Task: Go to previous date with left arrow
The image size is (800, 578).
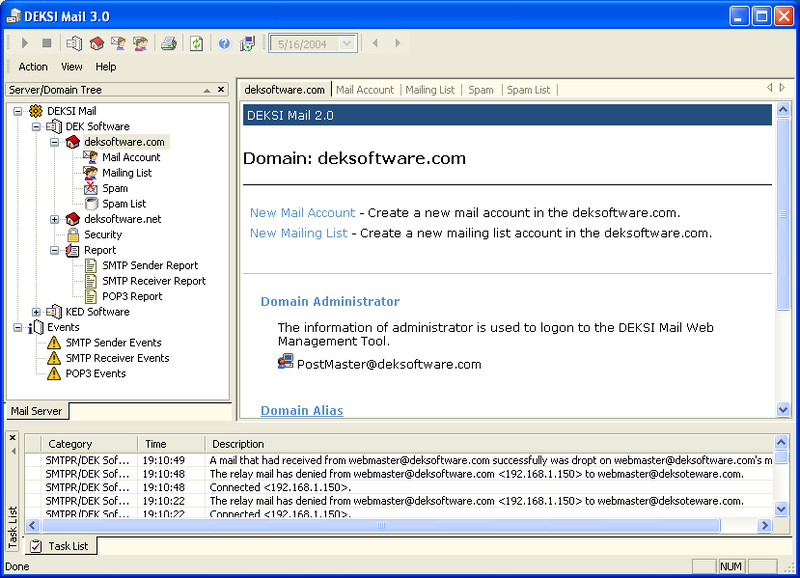Action: coord(375,43)
